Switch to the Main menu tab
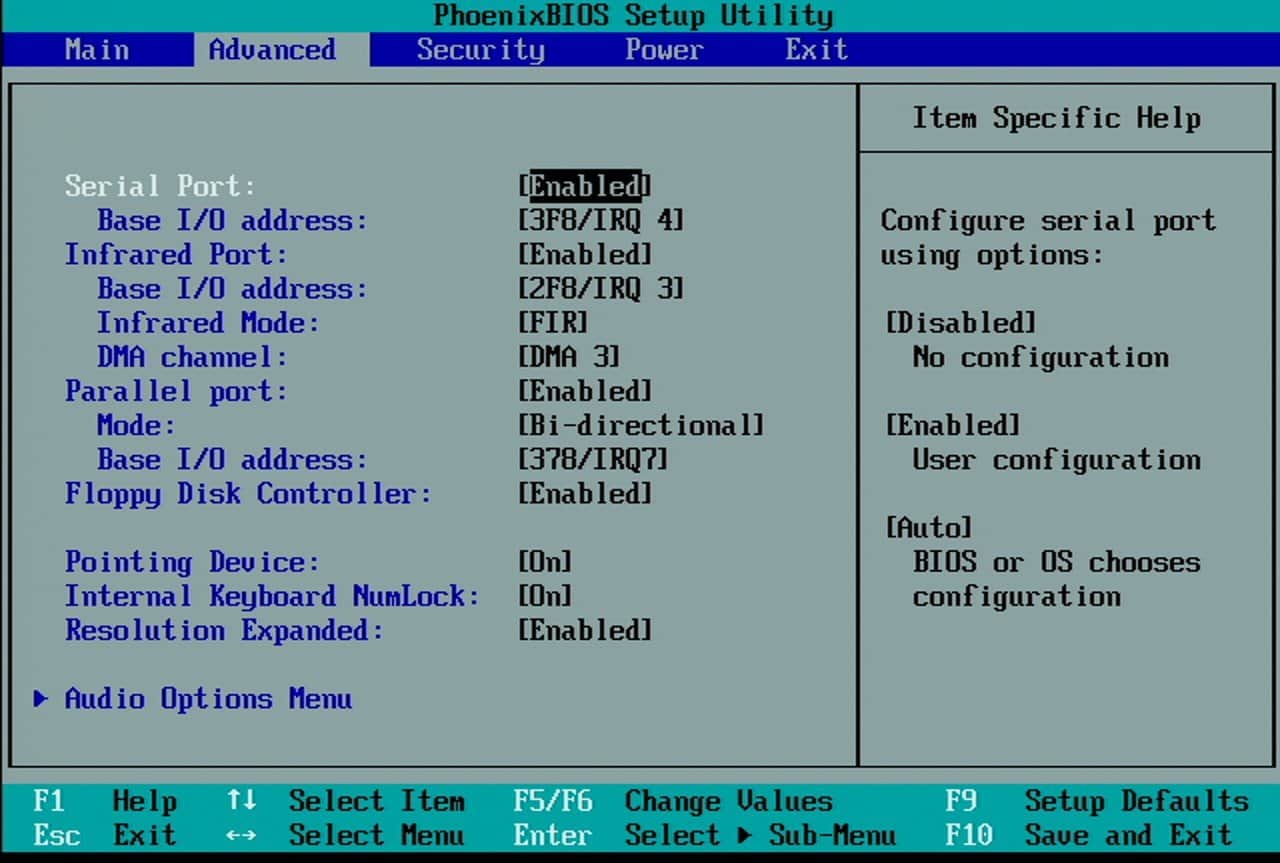The image size is (1280, 863). pos(97,49)
